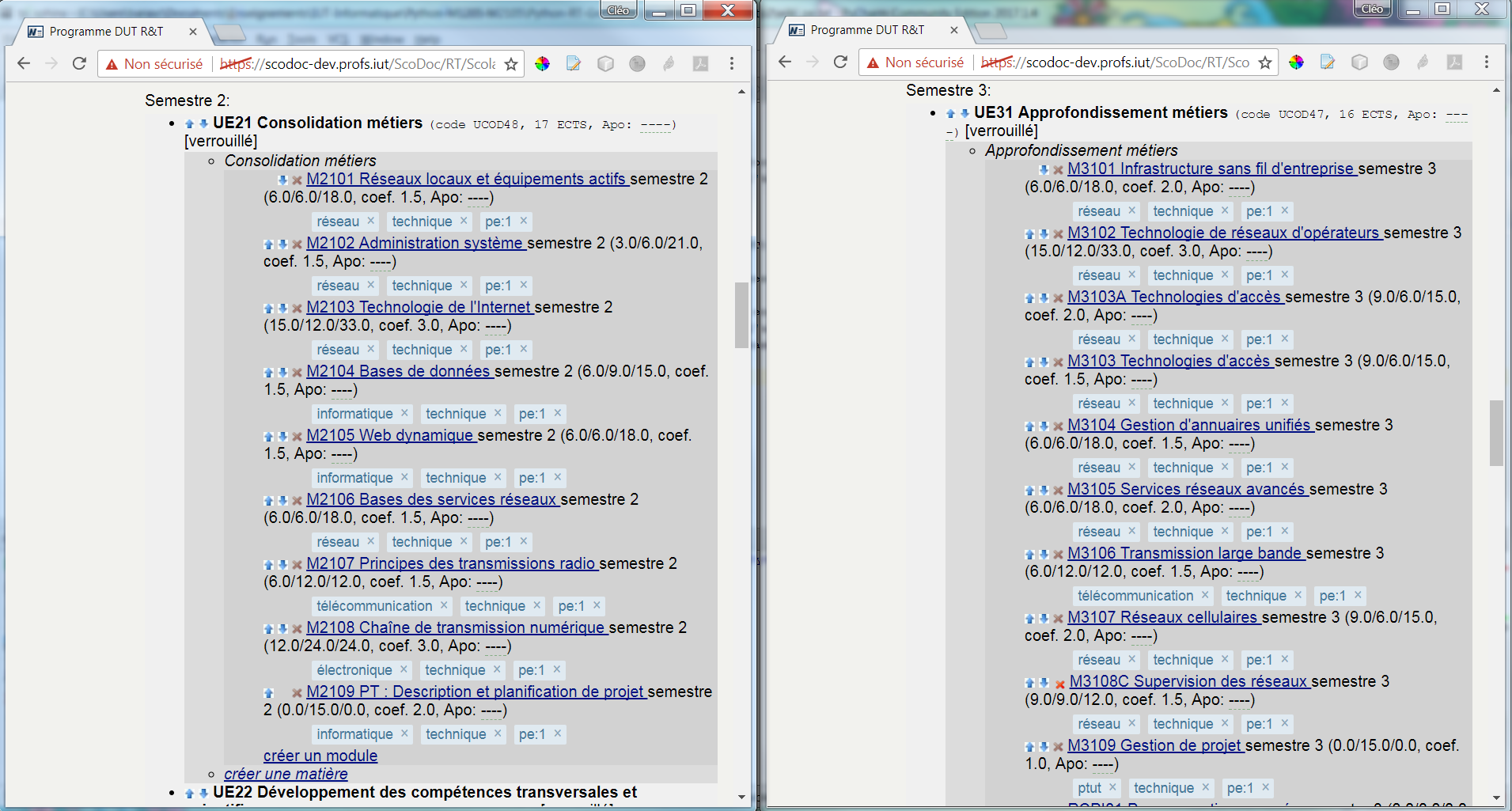1512x811 pixels.
Task: Open the M3107 Réseaux cellulaires link
Action: 1164,618
